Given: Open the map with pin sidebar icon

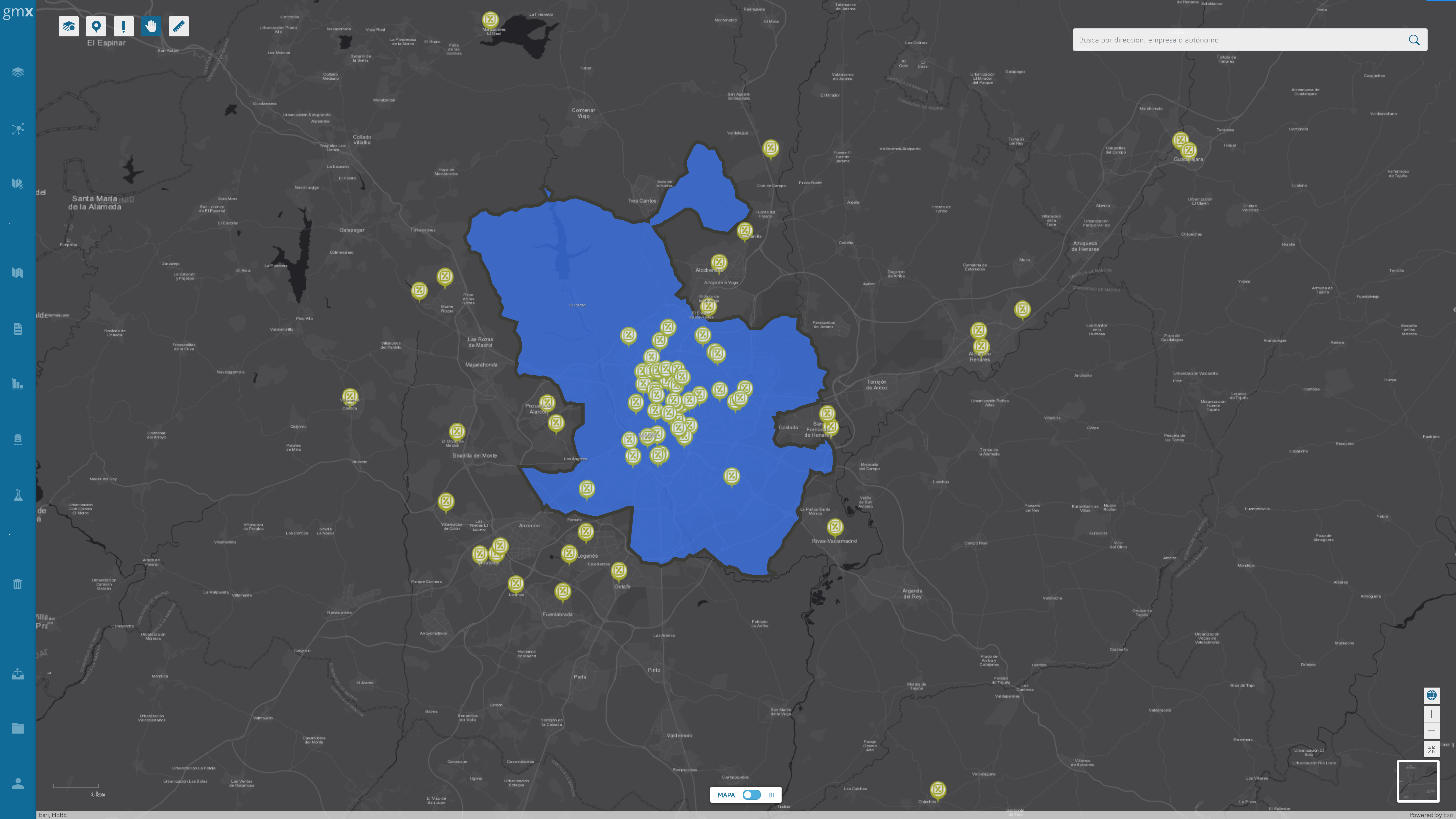Looking at the screenshot, I should point(17,184).
